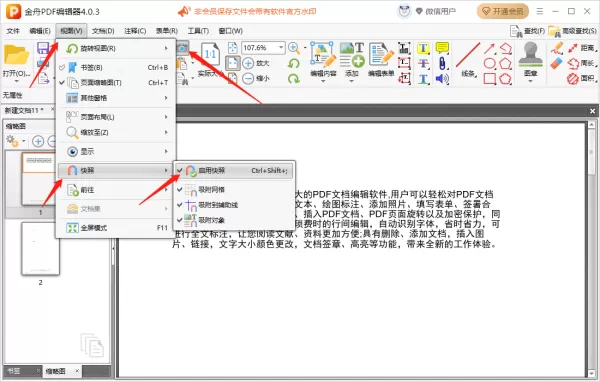
Task: Open the Edit (编辑) menu
Action: pyautogui.click(x=40, y=31)
